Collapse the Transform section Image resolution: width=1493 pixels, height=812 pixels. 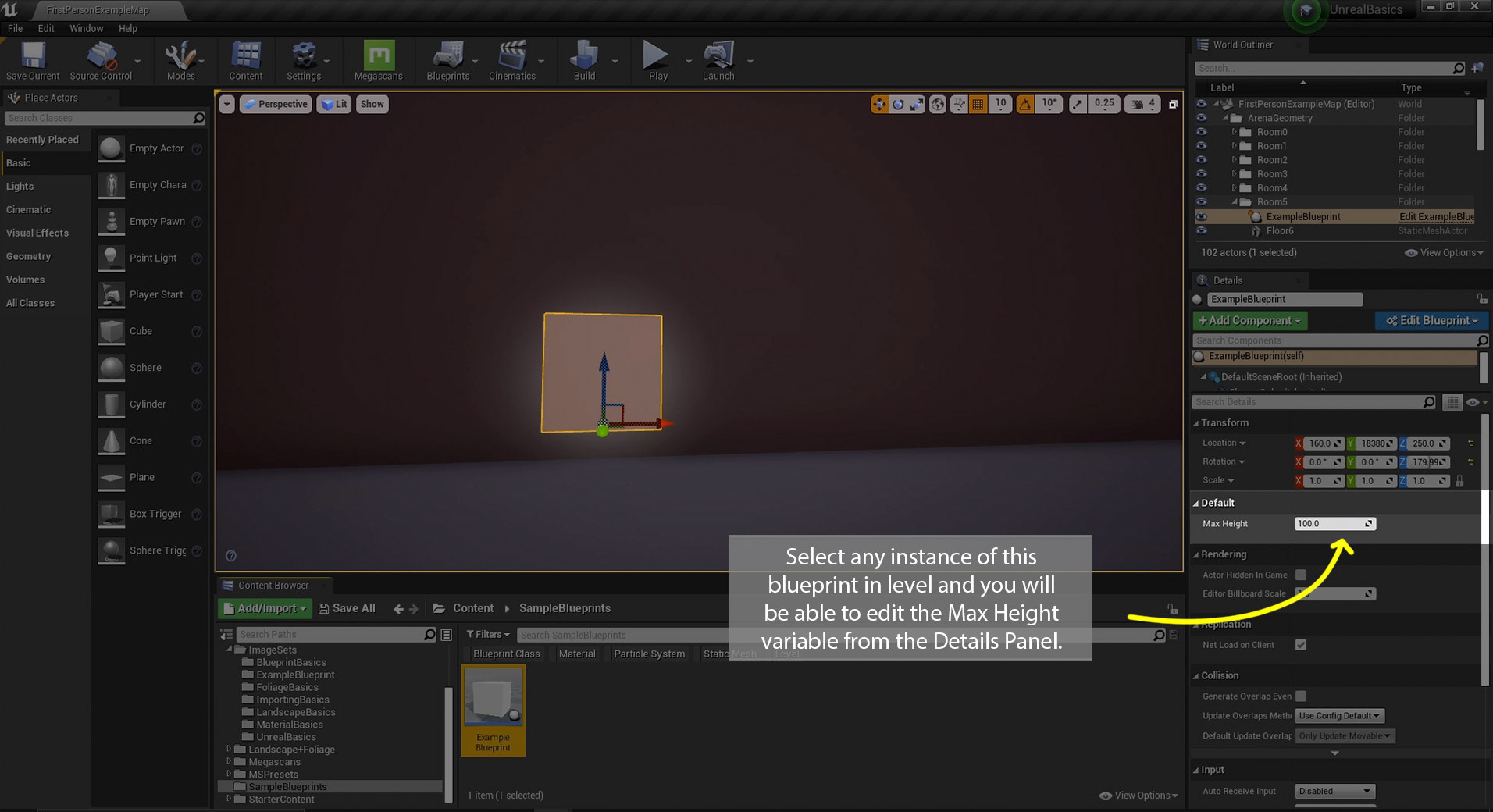(x=1195, y=423)
